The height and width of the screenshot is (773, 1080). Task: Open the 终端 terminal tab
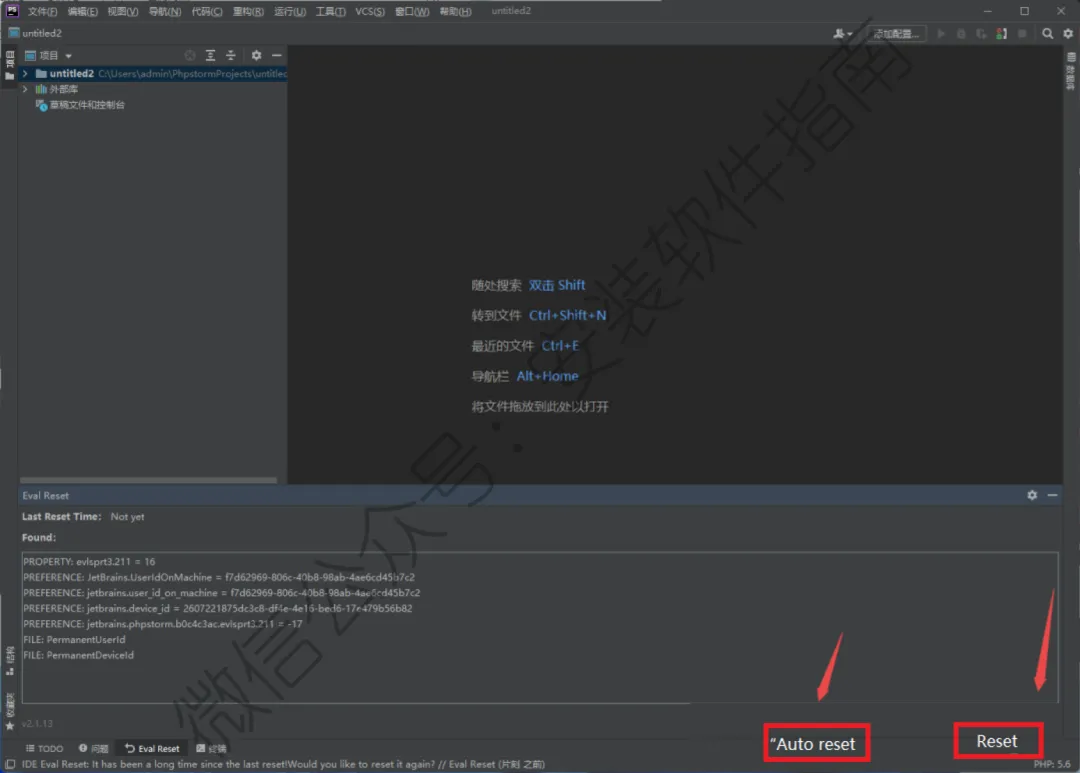211,748
